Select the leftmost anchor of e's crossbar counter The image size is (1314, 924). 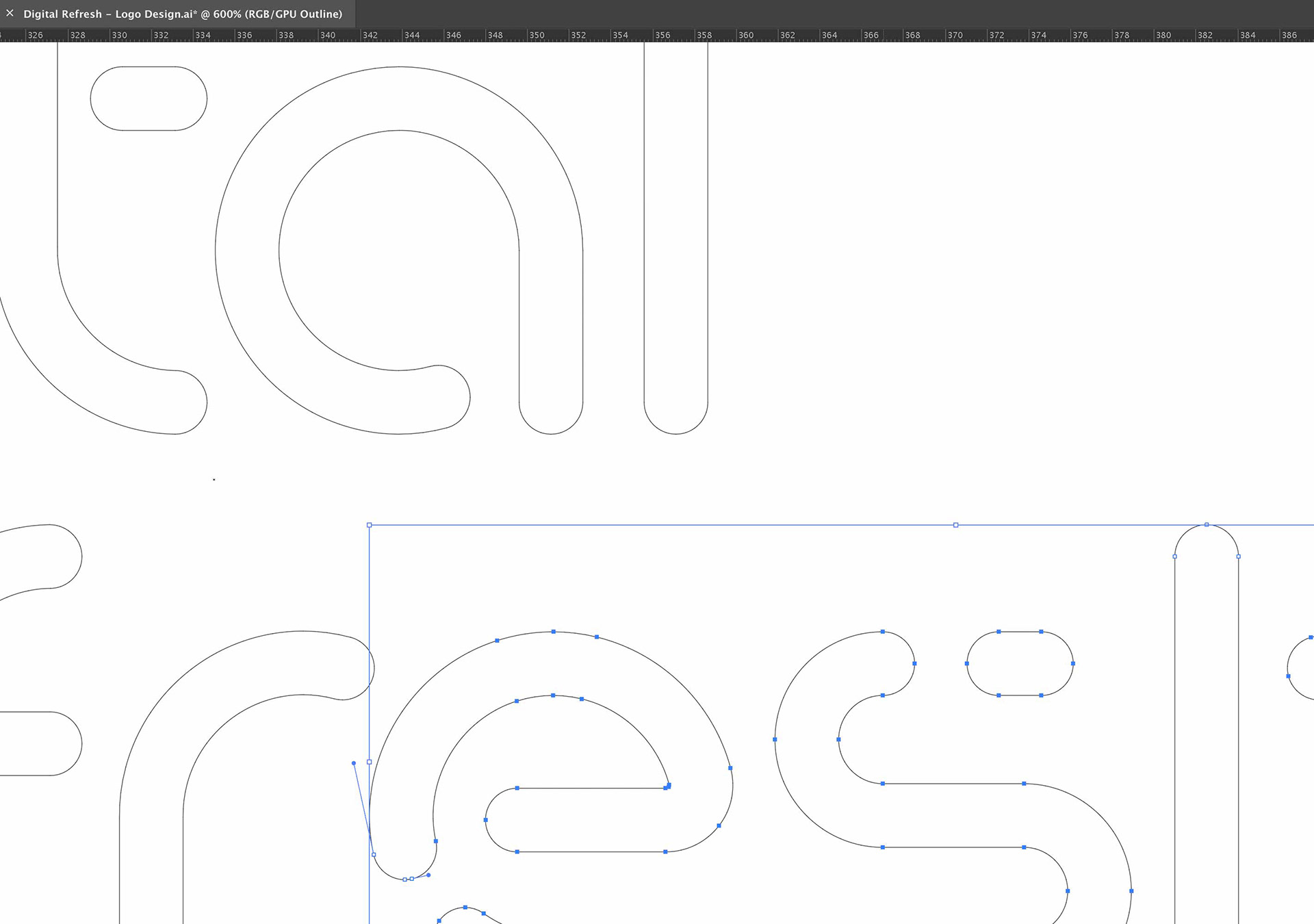click(486, 820)
